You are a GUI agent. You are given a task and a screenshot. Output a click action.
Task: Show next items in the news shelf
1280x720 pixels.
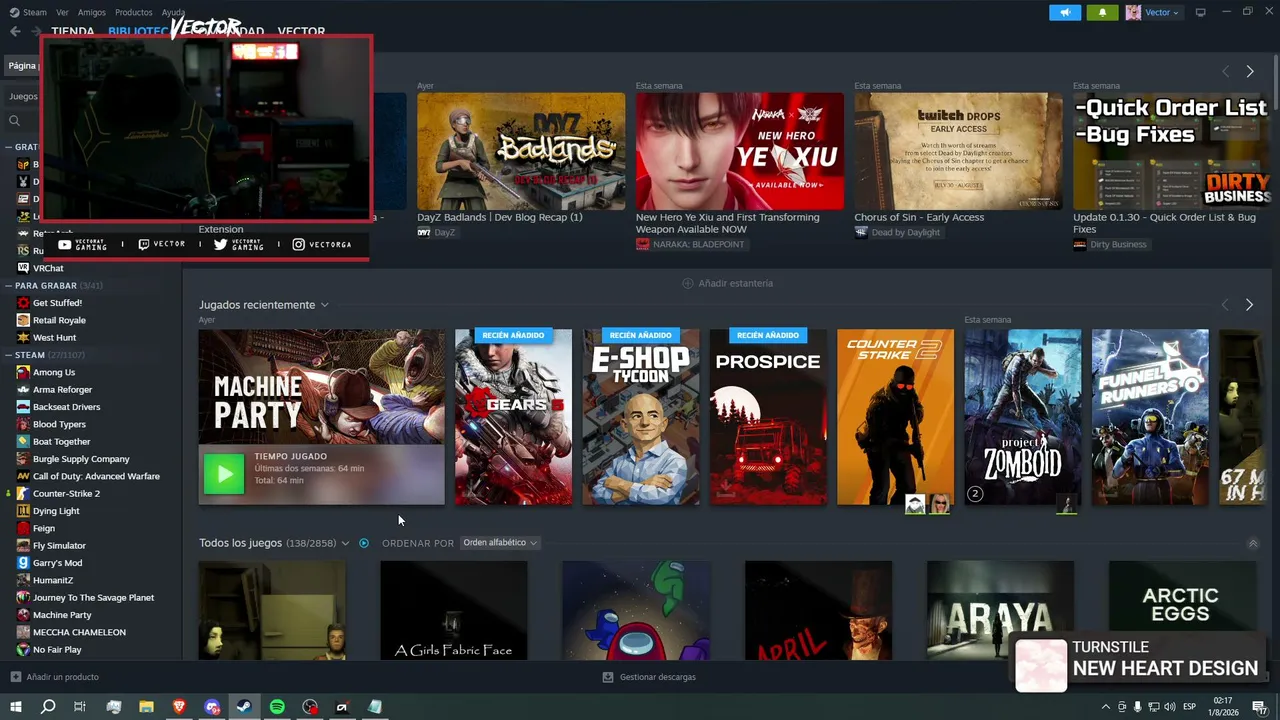coord(1250,71)
